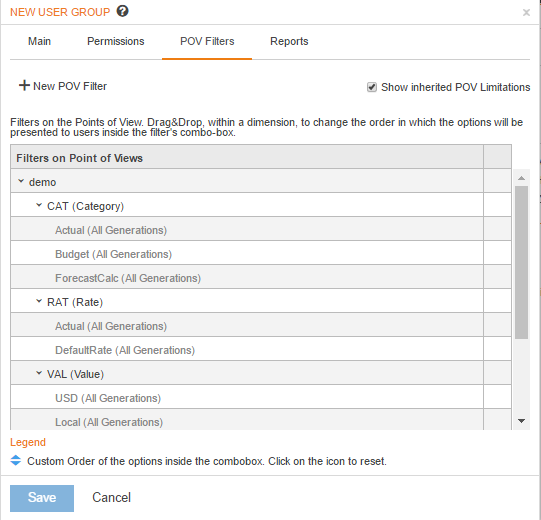Viewport: 541px width, 520px height.
Task: Click the plus icon for New POV Filter
Action: click(24, 85)
